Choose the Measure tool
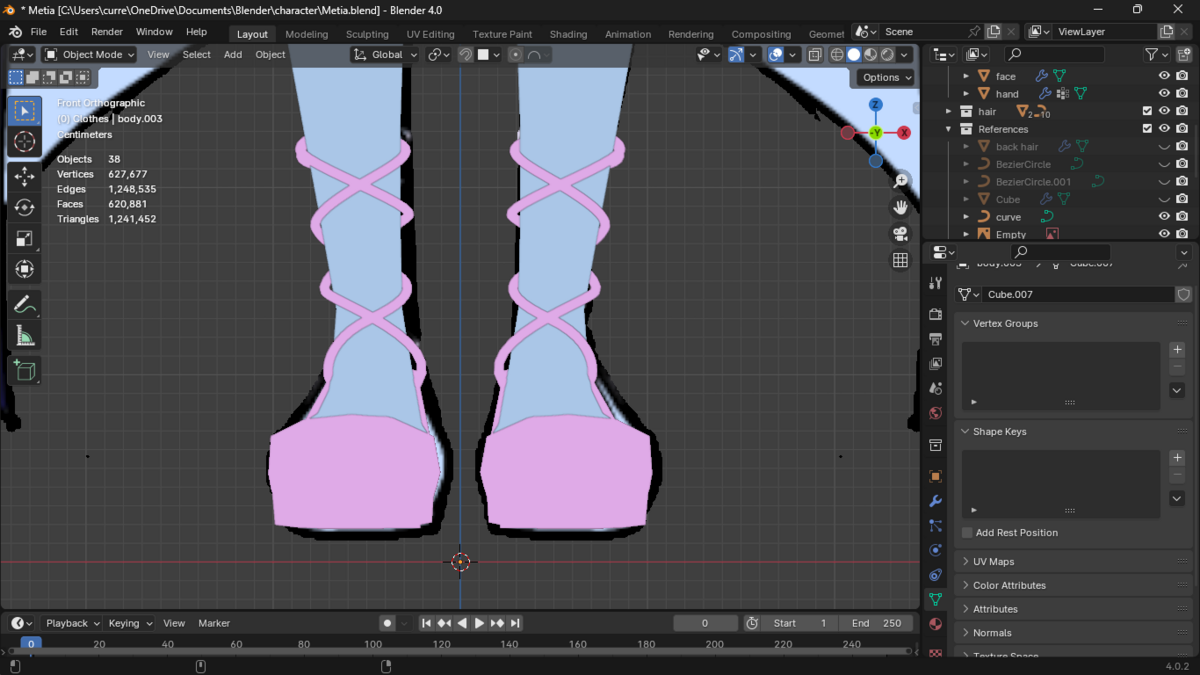Viewport: 1200px width, 675px height. pos(25,336)
